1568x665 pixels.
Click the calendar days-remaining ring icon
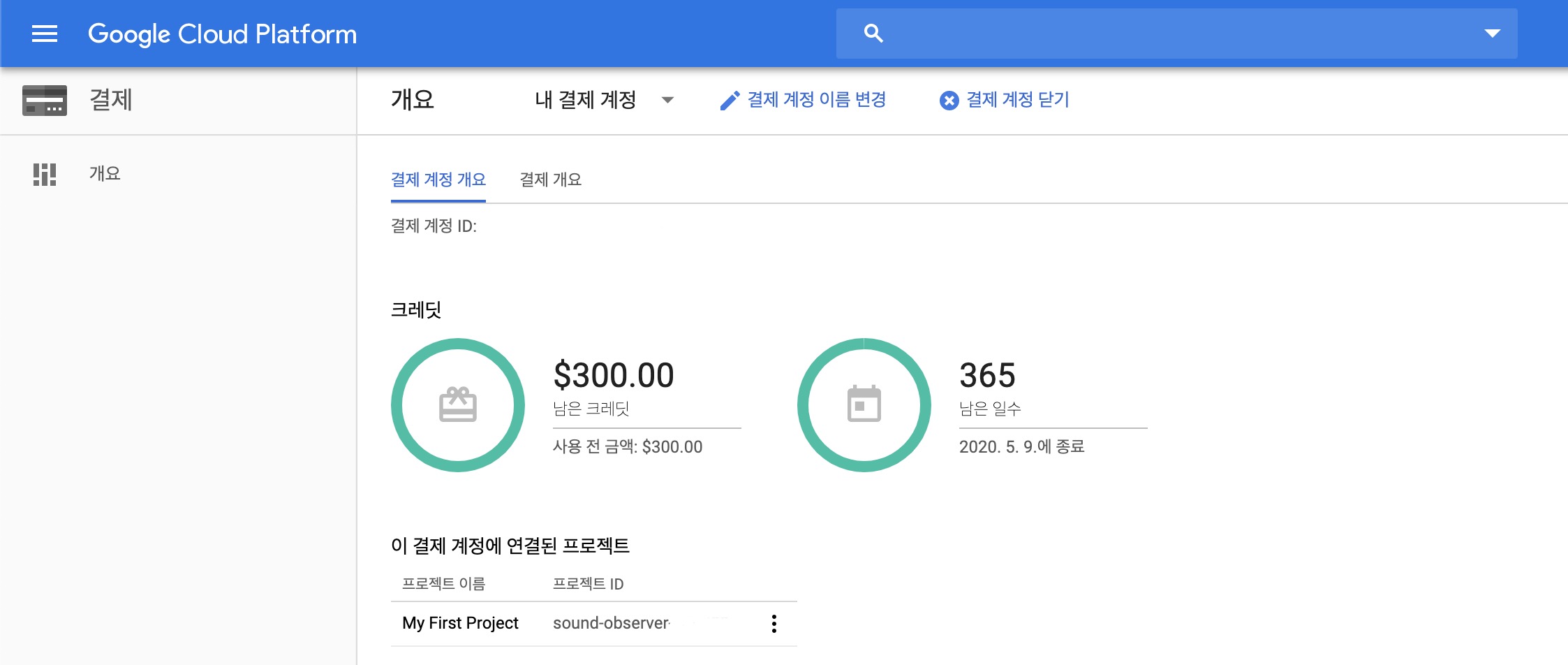(864, 405)
